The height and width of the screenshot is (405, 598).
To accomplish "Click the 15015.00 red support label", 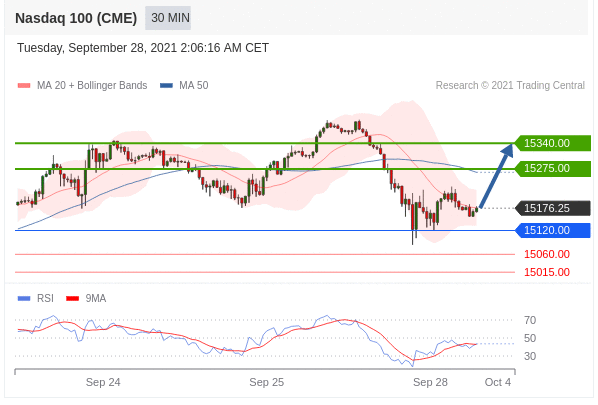I will 547,272.
